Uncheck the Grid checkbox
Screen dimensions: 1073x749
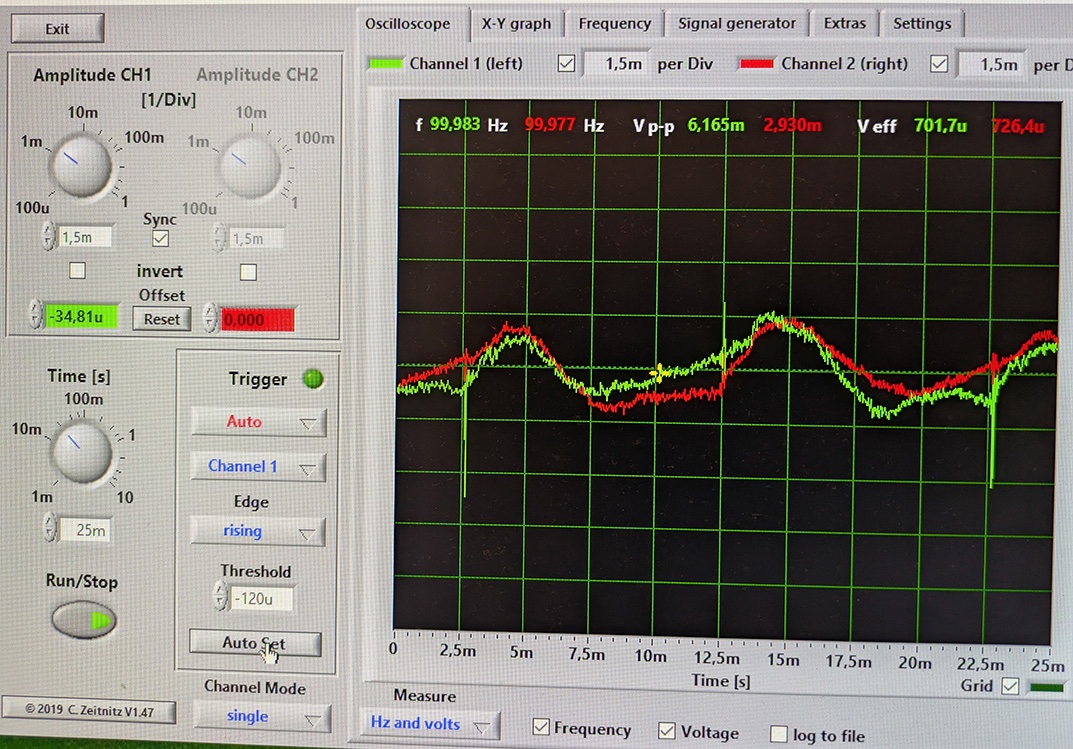pos(1011,686)
